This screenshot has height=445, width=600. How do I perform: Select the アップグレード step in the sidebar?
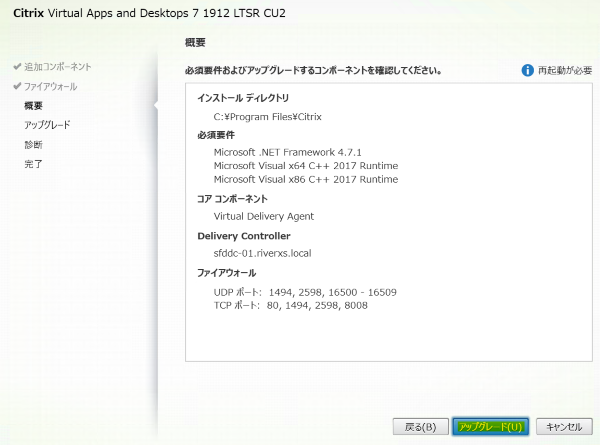pyautogui.click(x=47, y=125)
